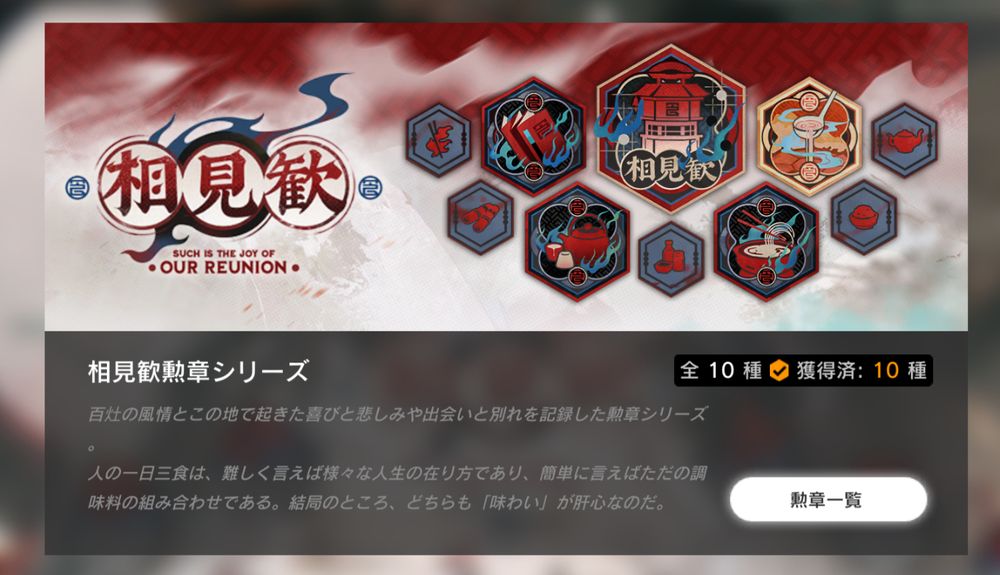Select the large pagoda 相見歓 medal

(670, 128)
